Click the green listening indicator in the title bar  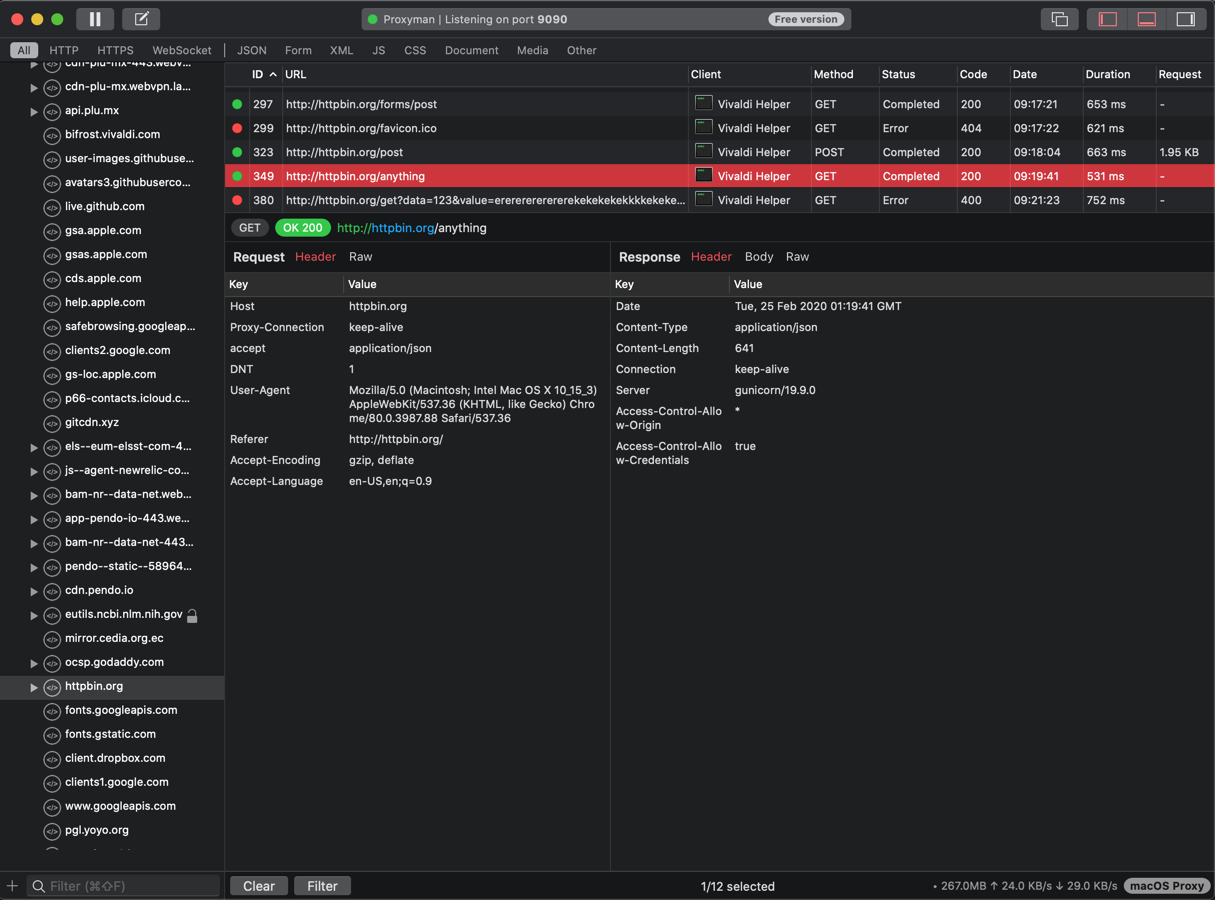tap(372, 19)
